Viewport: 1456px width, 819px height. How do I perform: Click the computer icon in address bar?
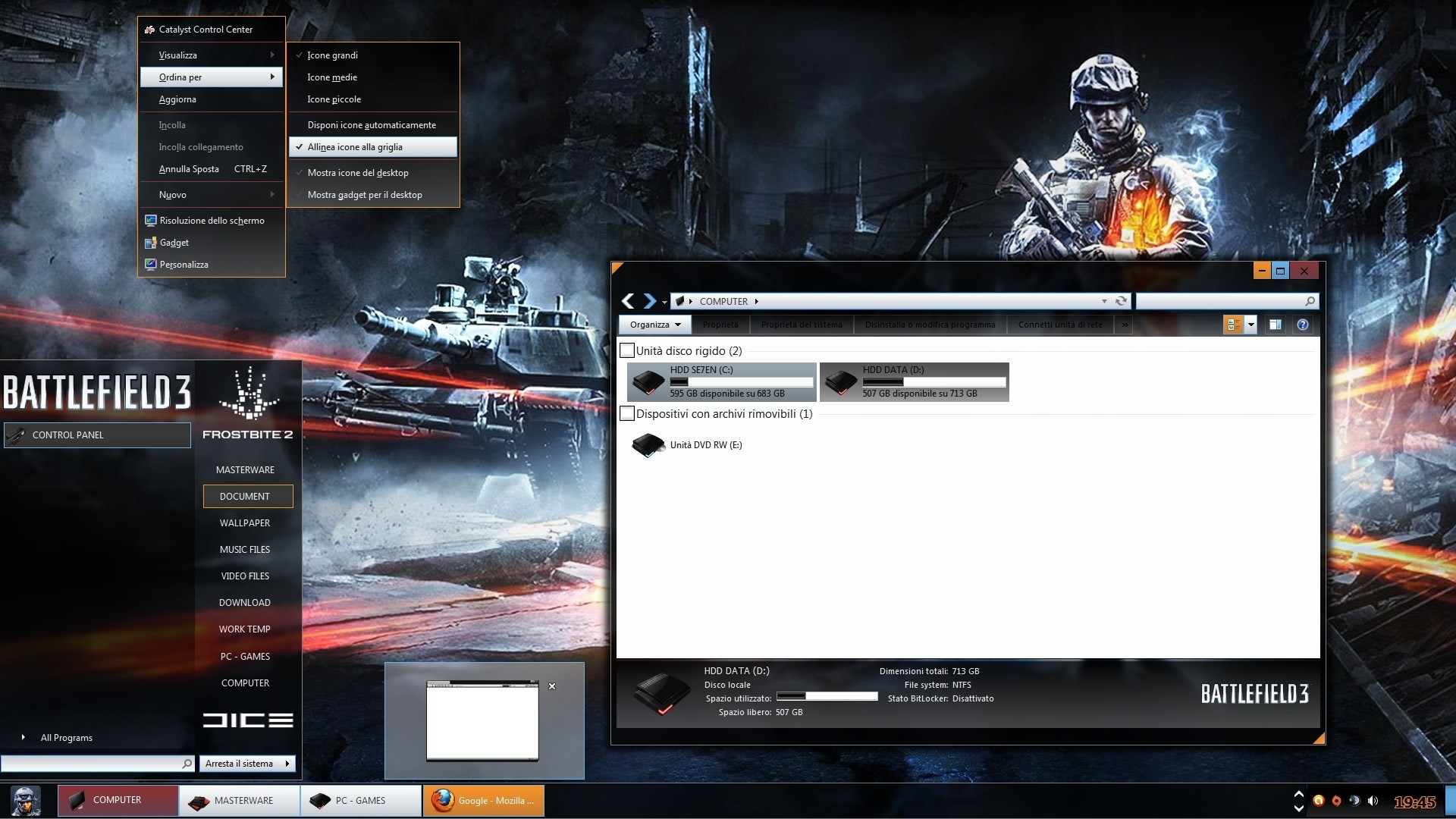pyautogui.click(x=680, y=301)
